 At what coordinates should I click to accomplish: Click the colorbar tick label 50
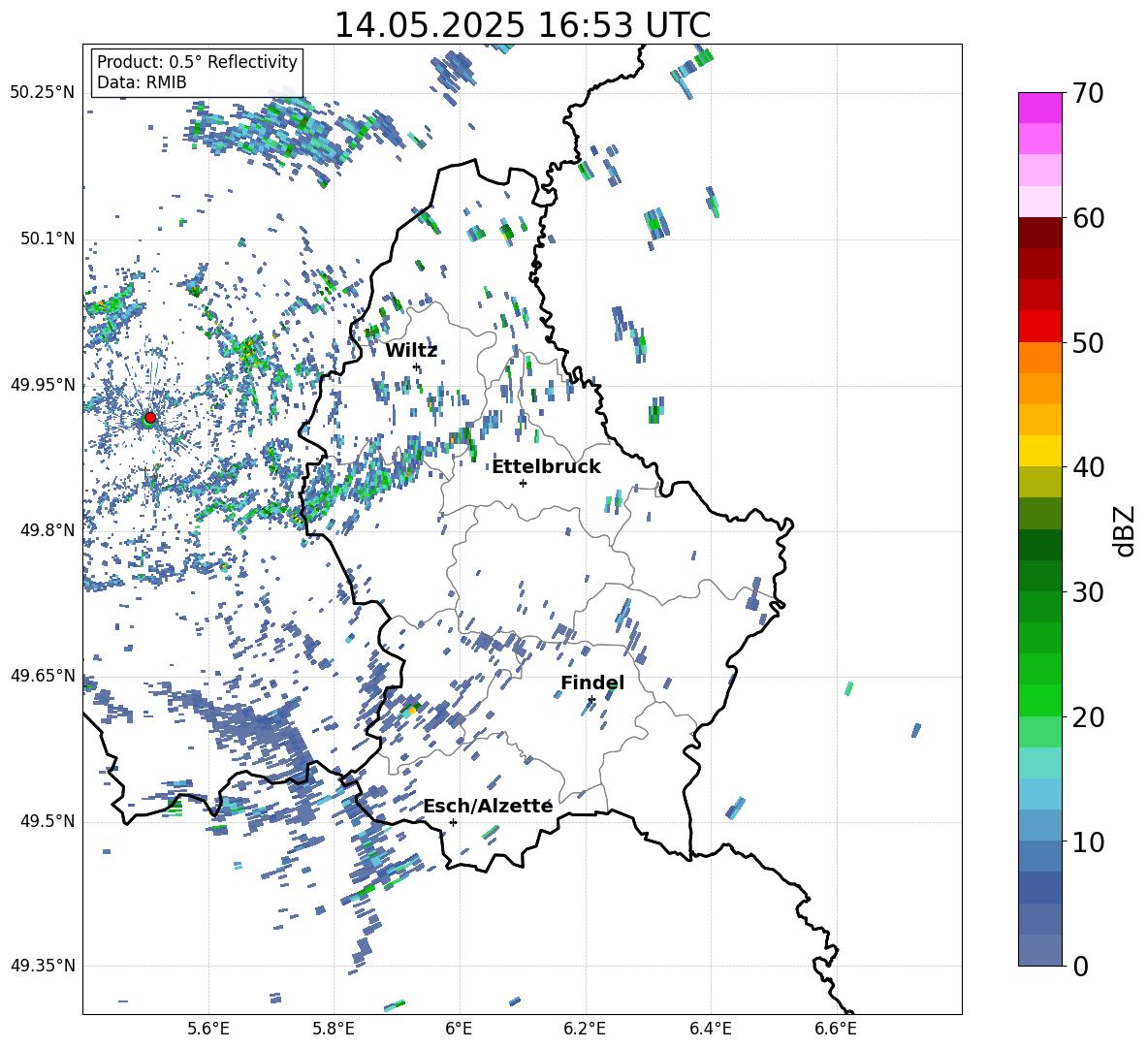point(1089,342)
